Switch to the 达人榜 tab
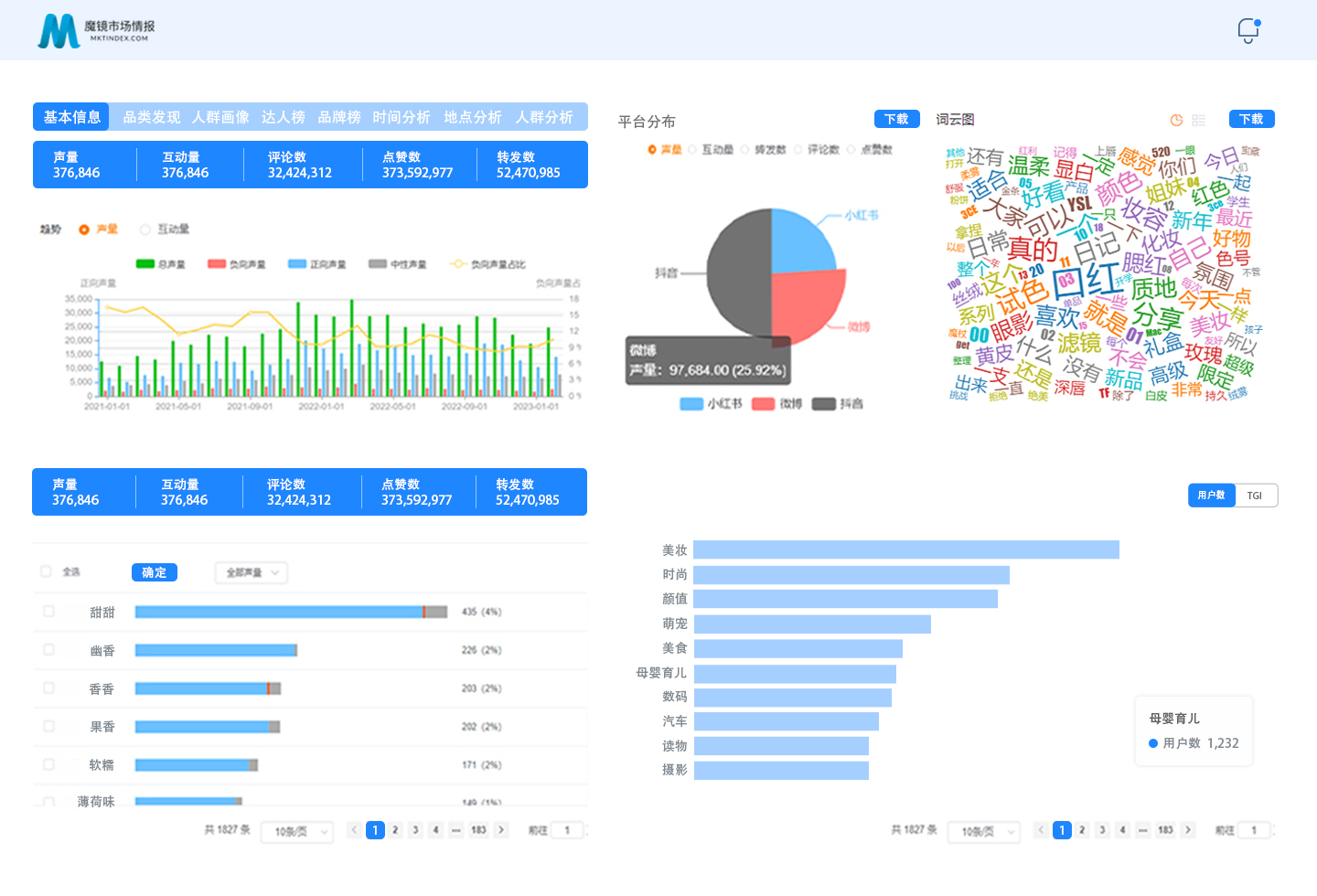 click(283, 117)
